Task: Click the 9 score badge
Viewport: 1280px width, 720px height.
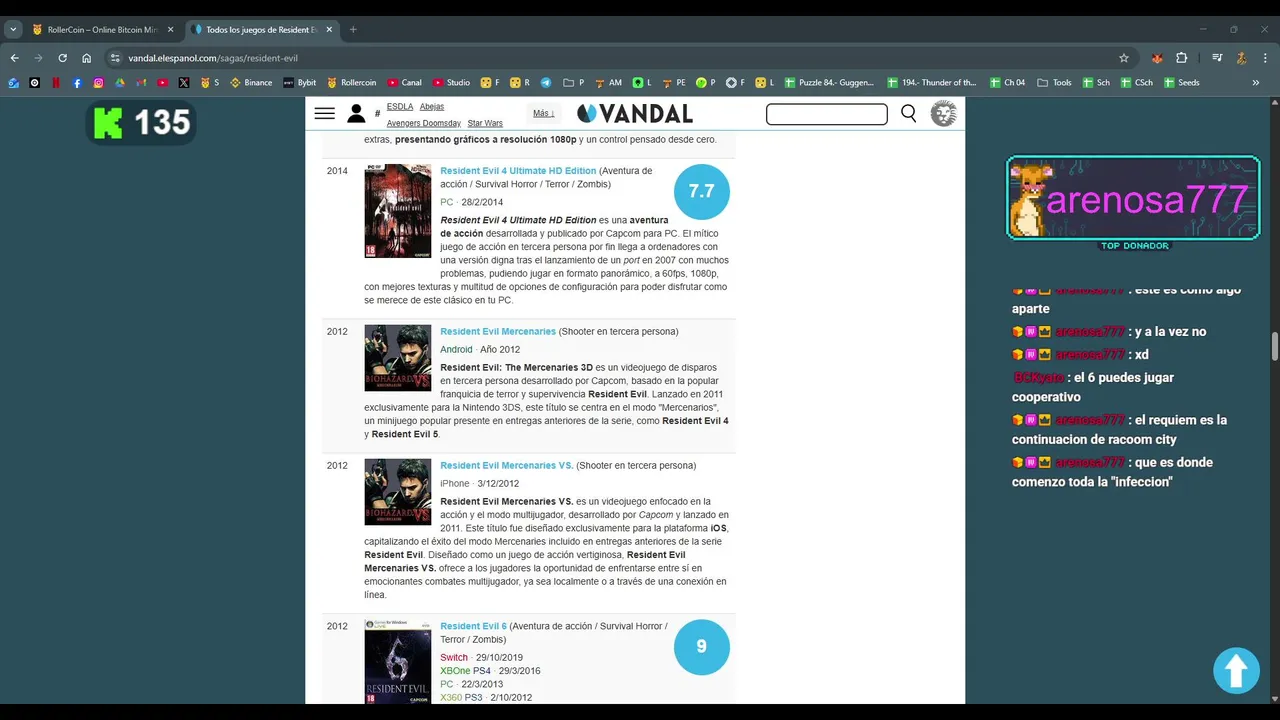Action: point(702,646)
